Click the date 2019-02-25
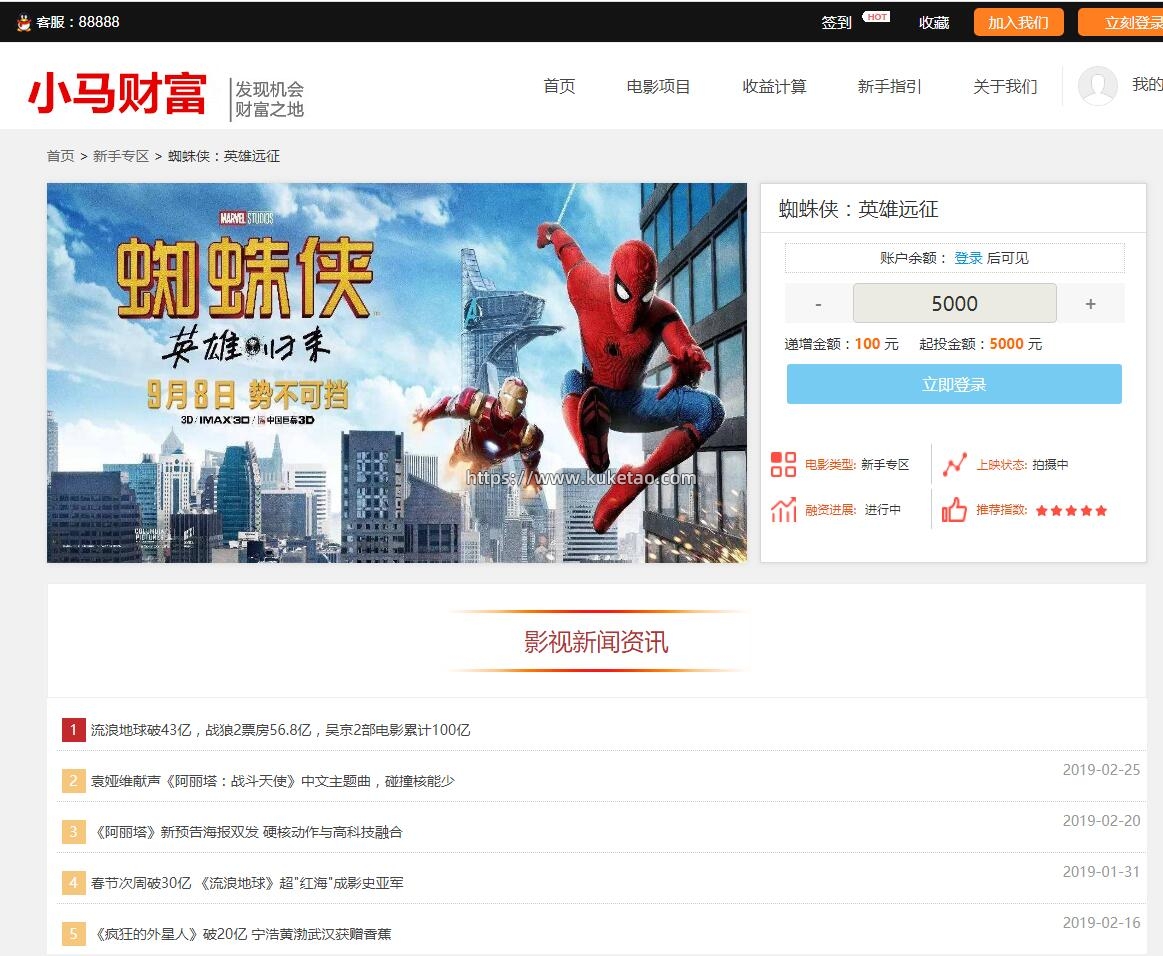 click(x=1101, y=770)
